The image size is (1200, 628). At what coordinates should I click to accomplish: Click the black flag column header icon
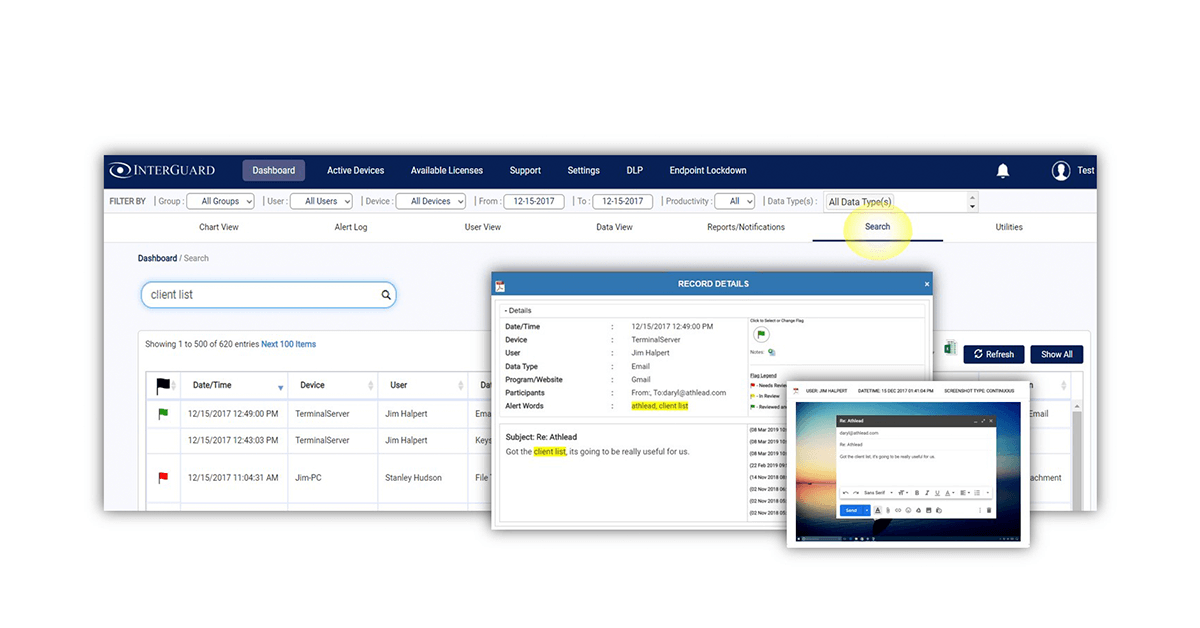pos(163,385)
